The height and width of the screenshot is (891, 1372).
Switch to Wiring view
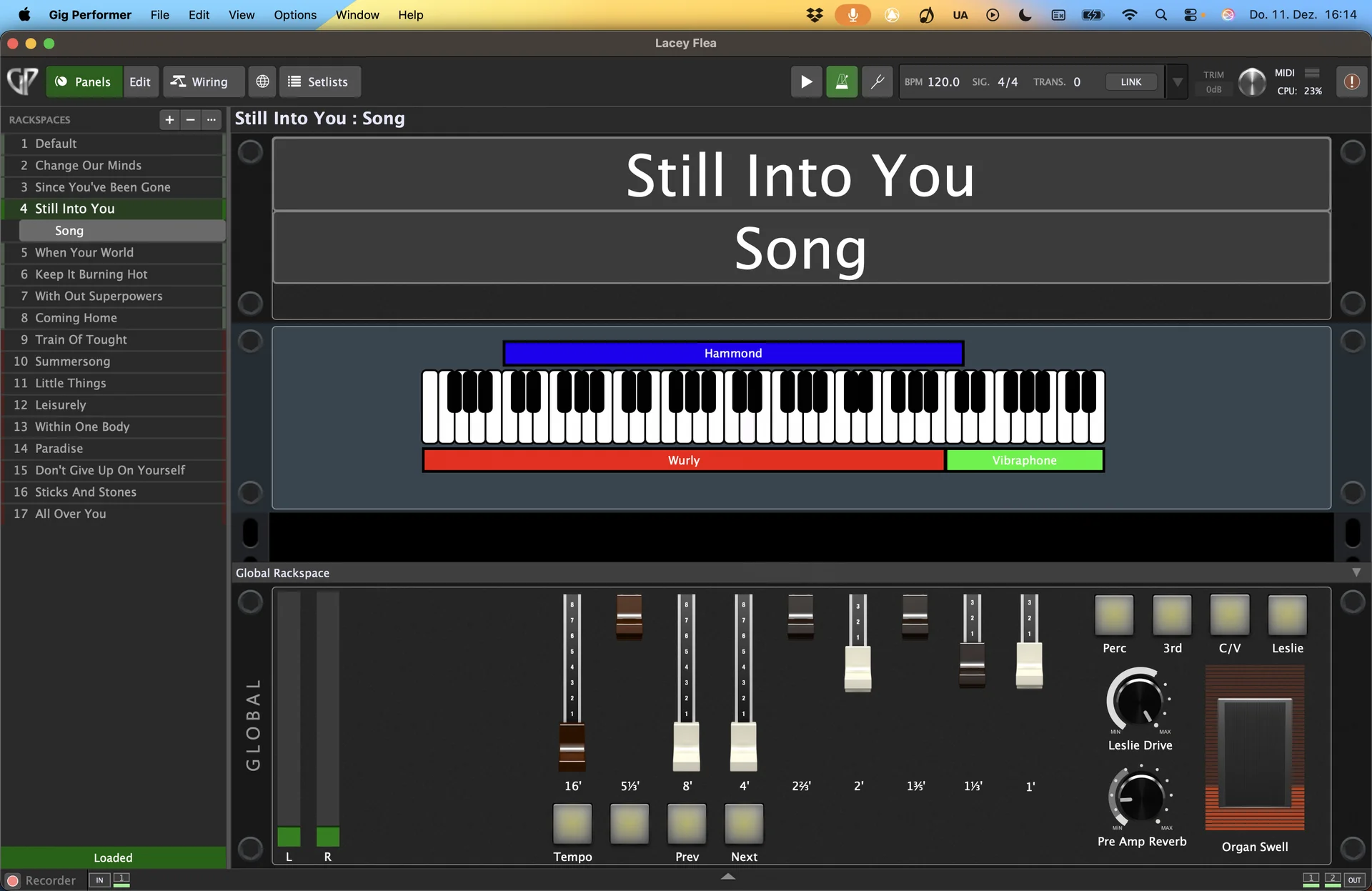204,81
